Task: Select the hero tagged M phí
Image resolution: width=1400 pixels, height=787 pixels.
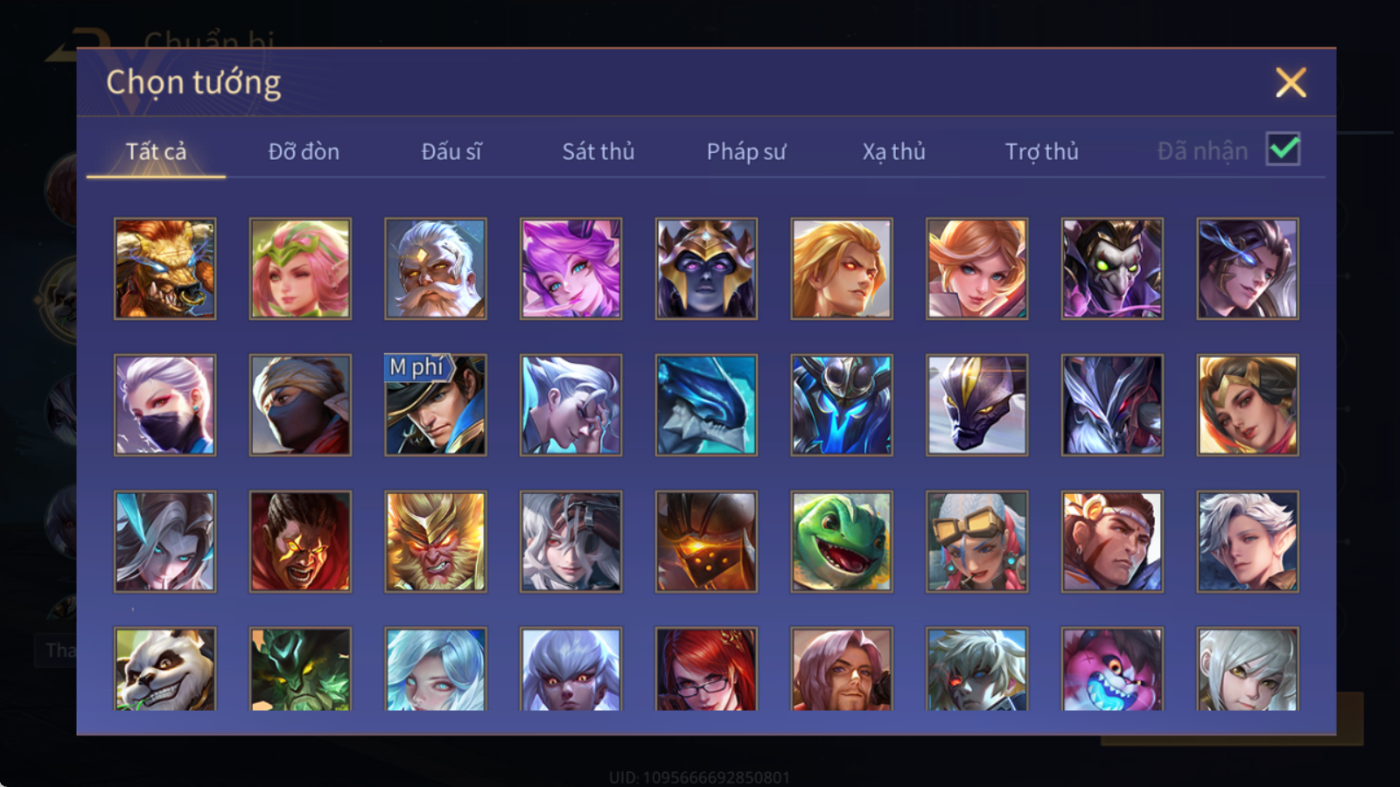Action: coord(435,405)
